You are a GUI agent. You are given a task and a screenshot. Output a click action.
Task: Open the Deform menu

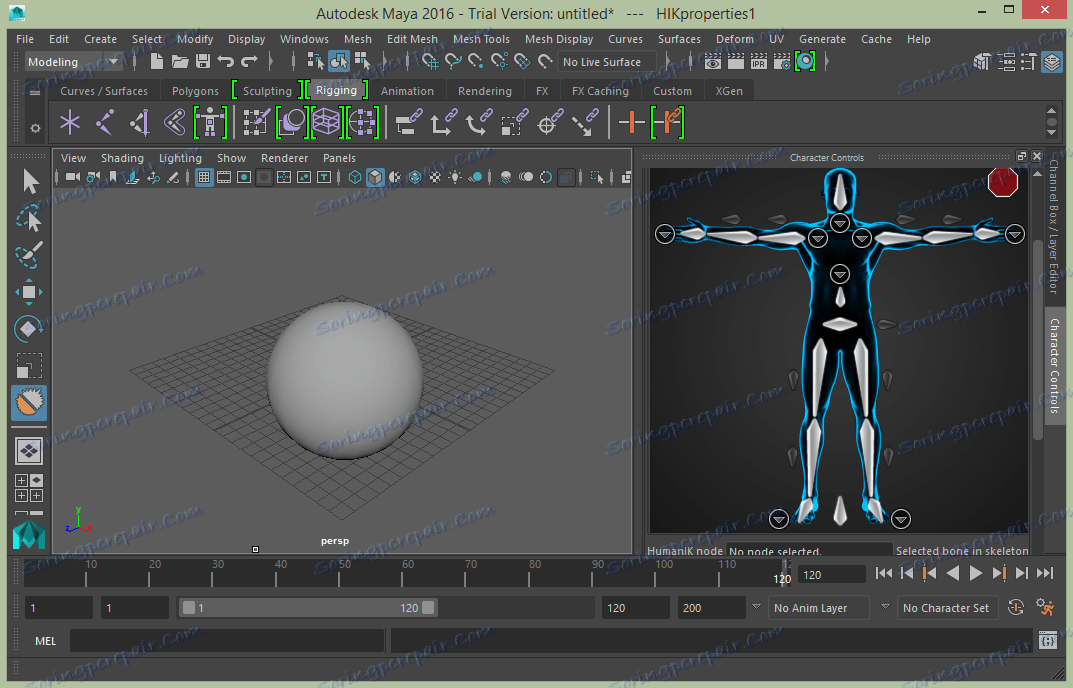(x=734, y=39)
